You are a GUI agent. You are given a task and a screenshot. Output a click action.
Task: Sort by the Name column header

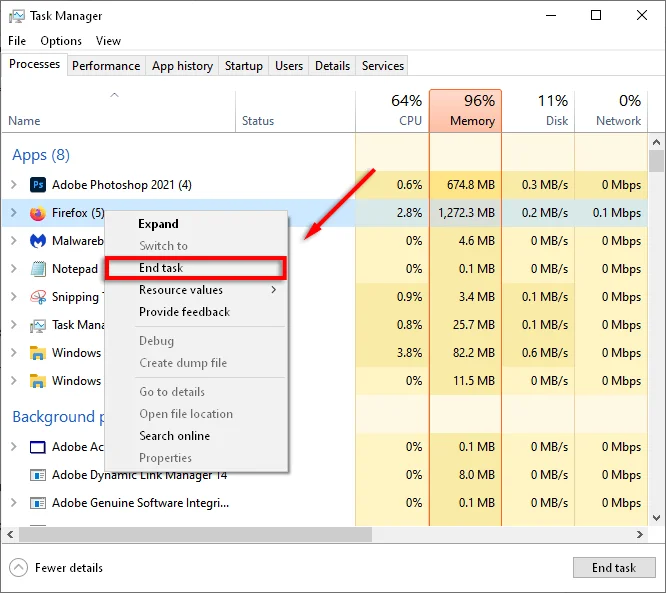pos(119,110)
